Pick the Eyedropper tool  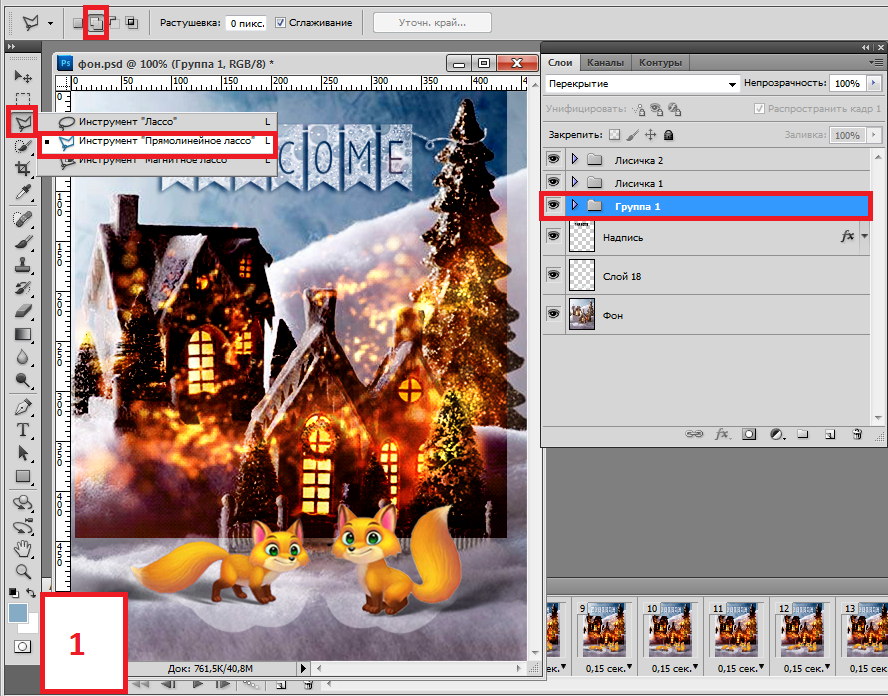(x=22, y=192)
